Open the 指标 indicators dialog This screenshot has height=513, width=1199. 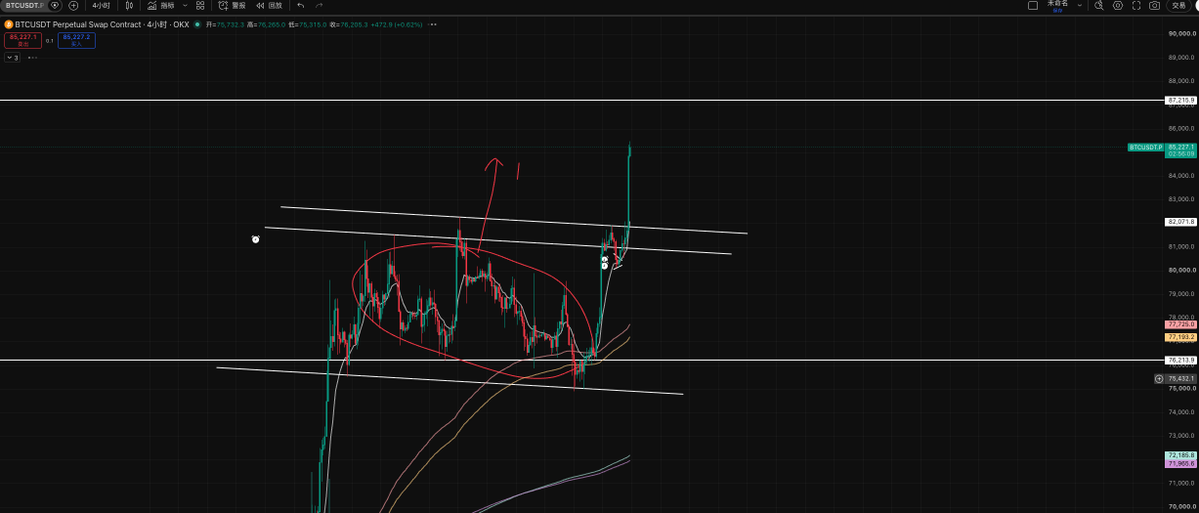(x=161, y=5)
